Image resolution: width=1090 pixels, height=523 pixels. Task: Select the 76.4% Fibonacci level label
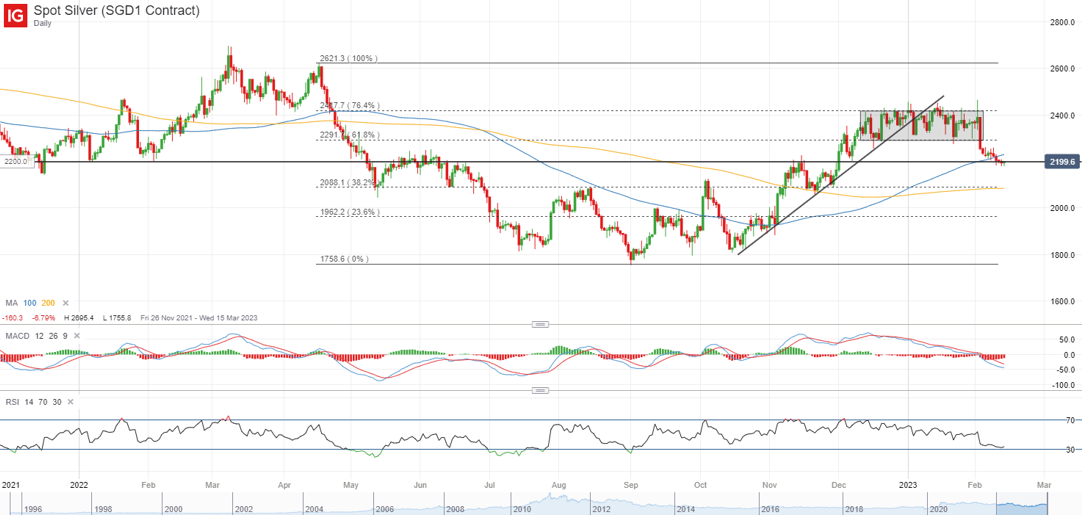[348, 105]
